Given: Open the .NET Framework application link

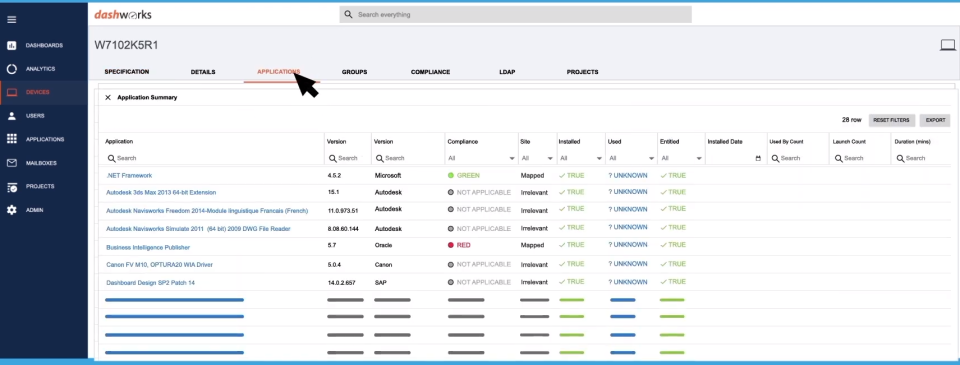Looking at the screenshot, I should coord(129,176).
